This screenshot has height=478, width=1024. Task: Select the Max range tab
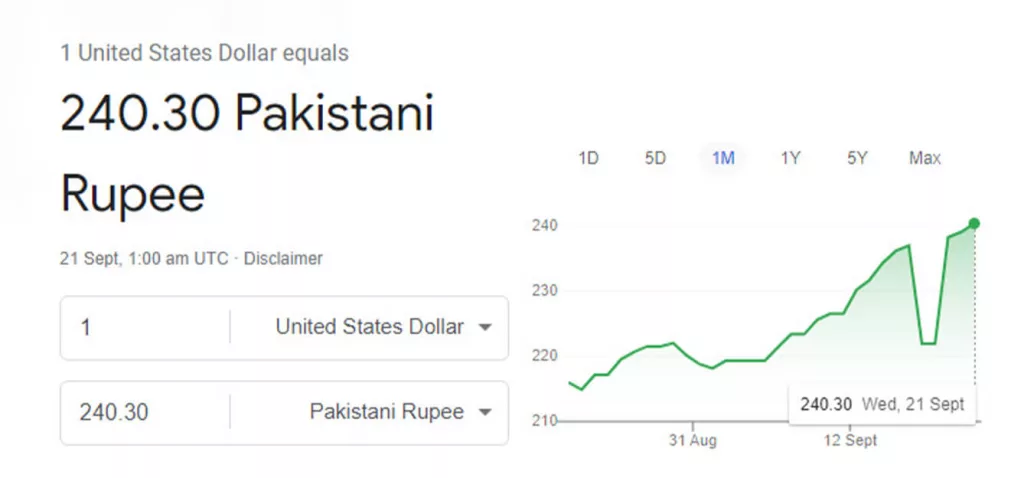pyautogui.click(x=925, y=158)
